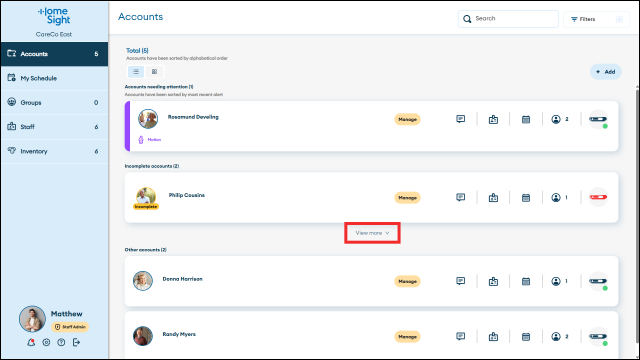Go to Accounts in sidebar

[x=54, y=54]
